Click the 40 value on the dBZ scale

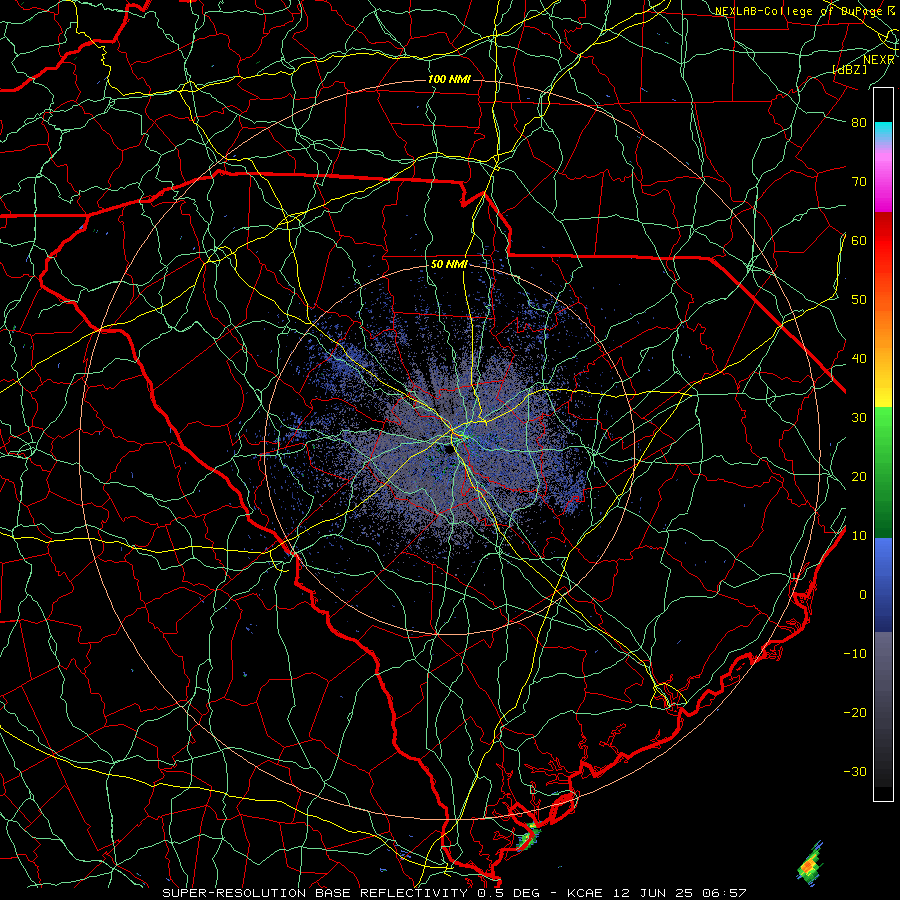(x=859, y=359)
